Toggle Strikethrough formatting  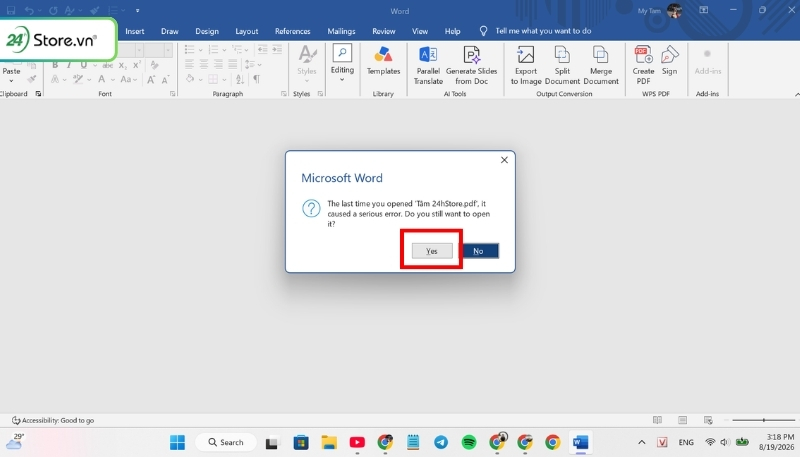pyautogui.click(x=108, y=65)
